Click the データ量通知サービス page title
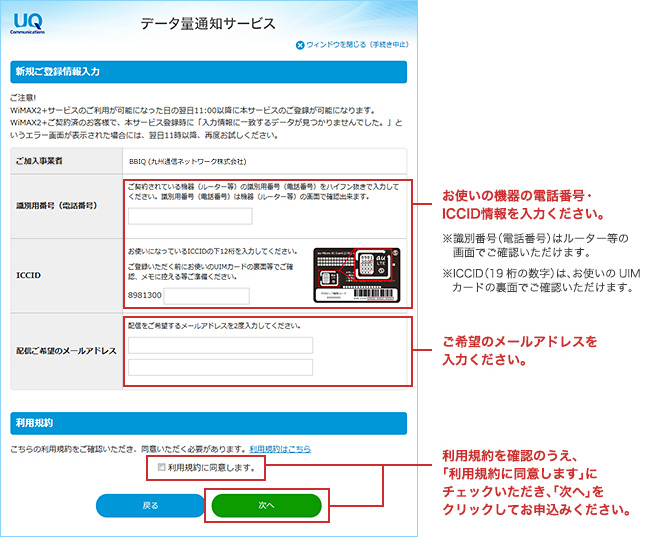This screenshot has width=650, height=537. click(x=208, y=24)
